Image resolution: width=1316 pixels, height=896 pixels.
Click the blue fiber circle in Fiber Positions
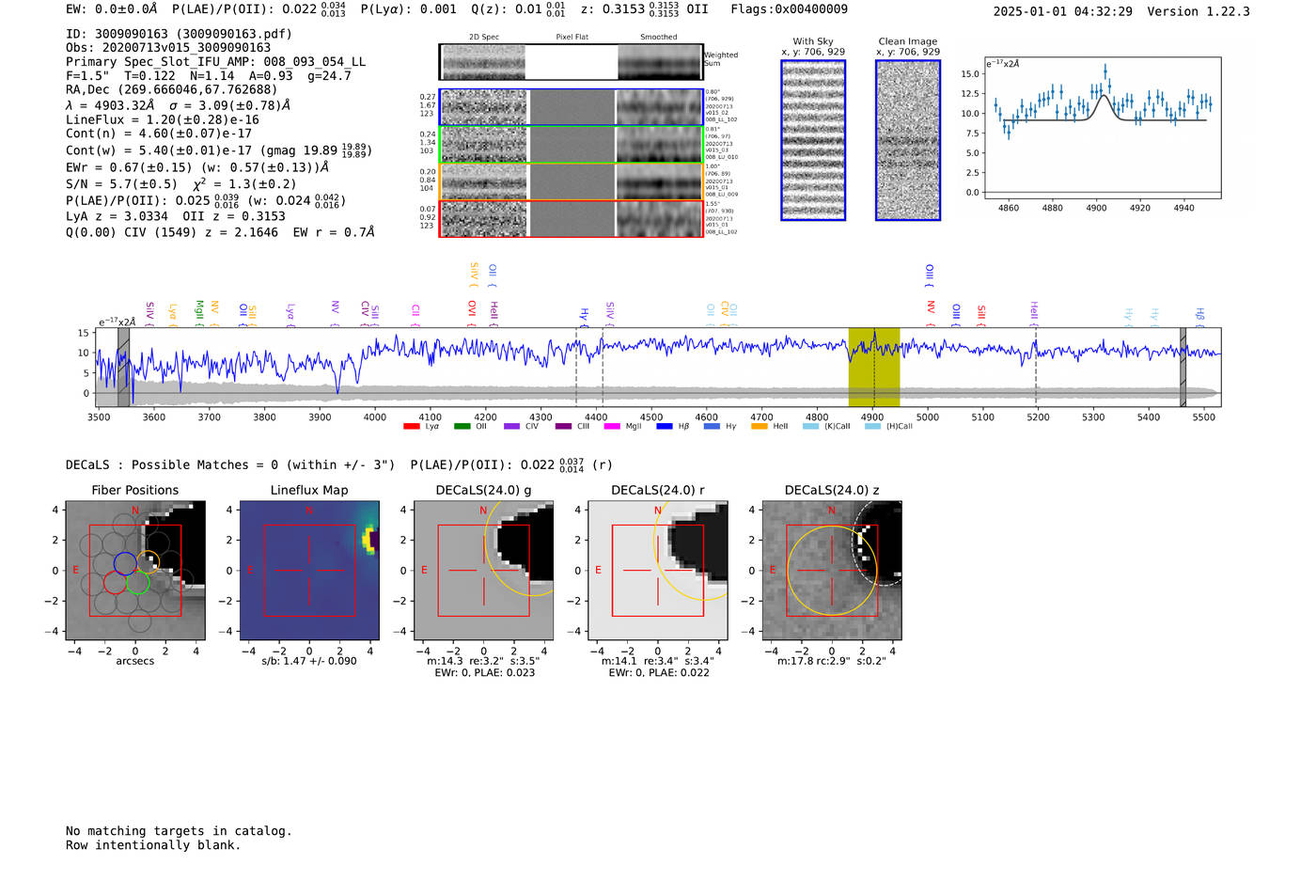pos(125,562)
